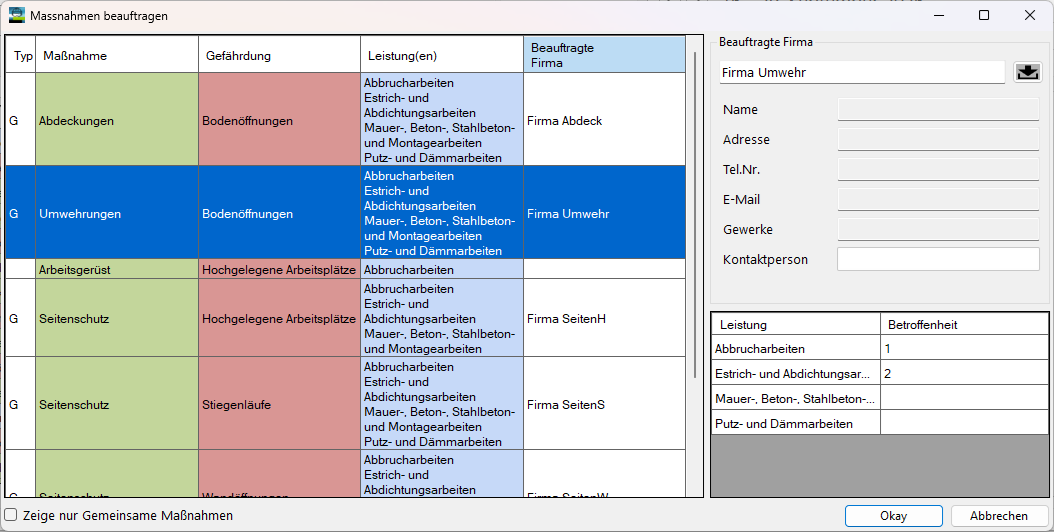
Task: Click the Stiegenläufe cell
Action: pyautogui.click(x=280, y=404)
